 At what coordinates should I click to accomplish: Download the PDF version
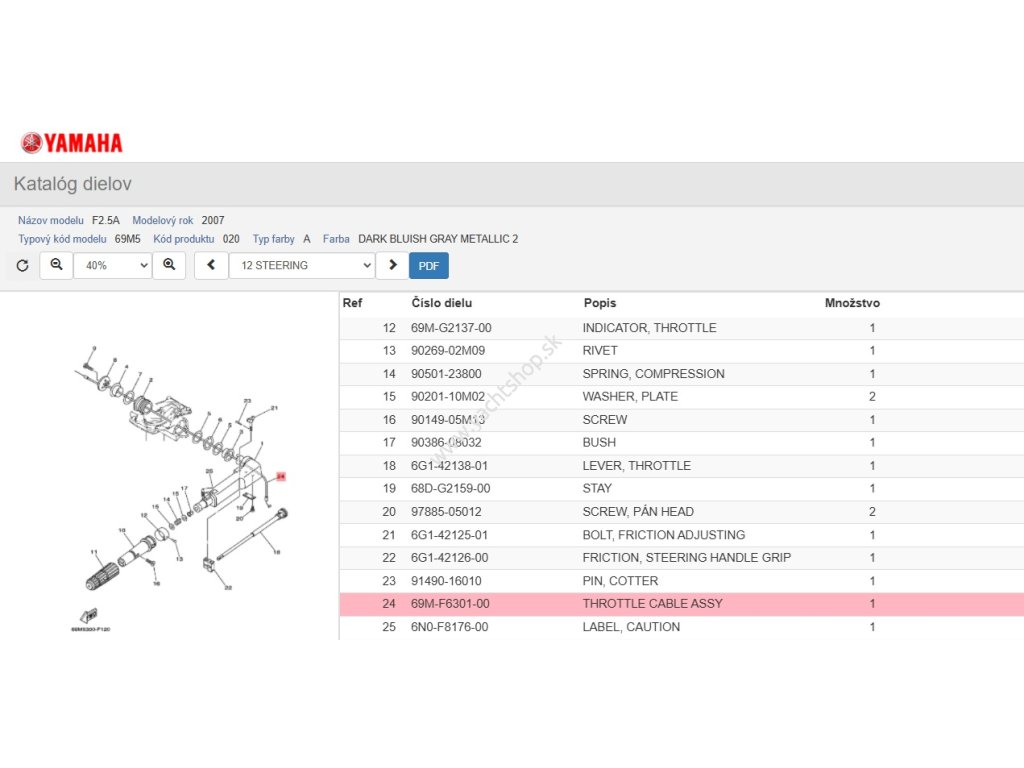(428, 265)
